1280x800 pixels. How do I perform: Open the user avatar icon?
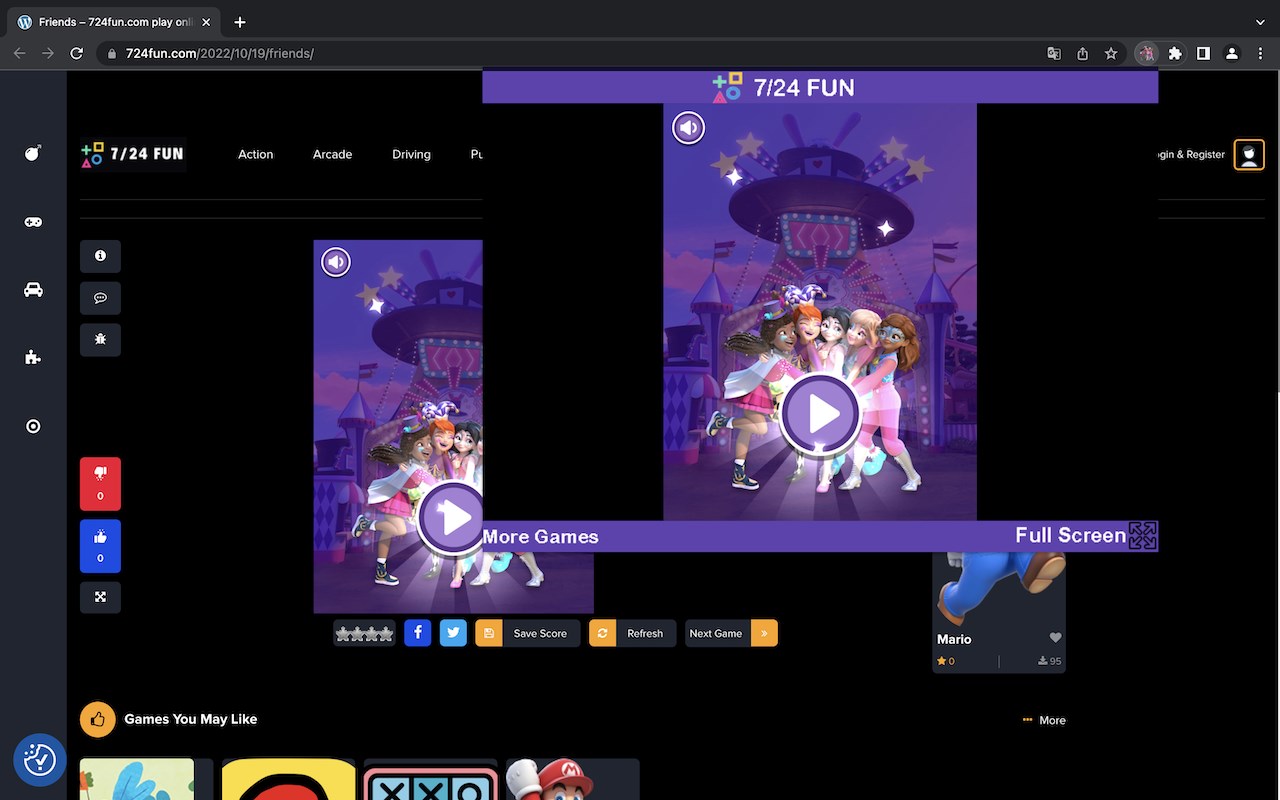coord(1249,155)
